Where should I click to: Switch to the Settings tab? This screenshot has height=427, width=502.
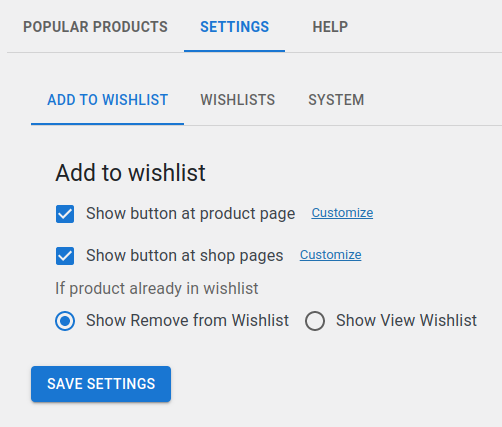[x=234, y=27]
